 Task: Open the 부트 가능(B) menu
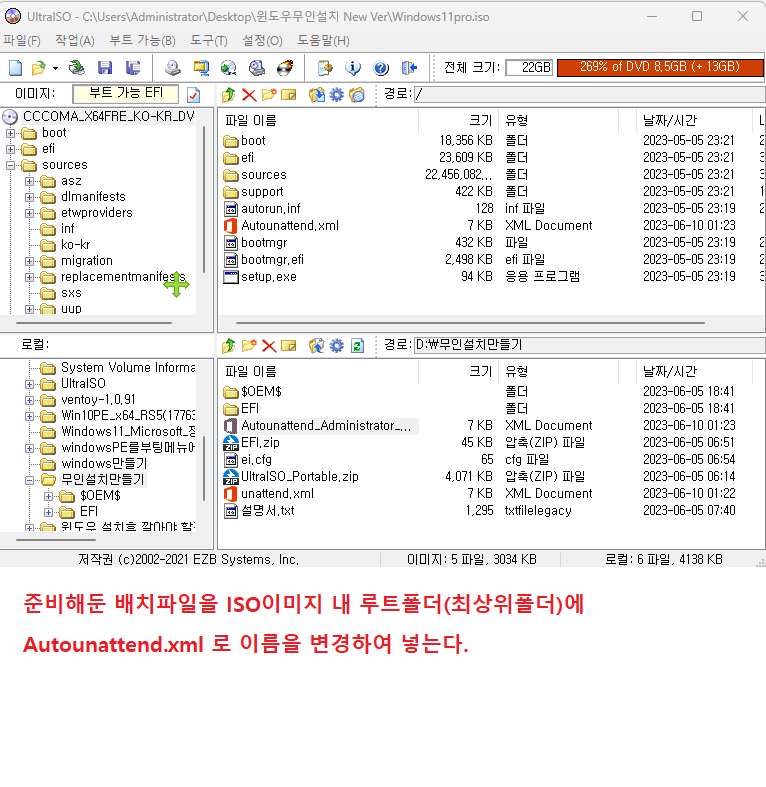[x=143, y=41]
